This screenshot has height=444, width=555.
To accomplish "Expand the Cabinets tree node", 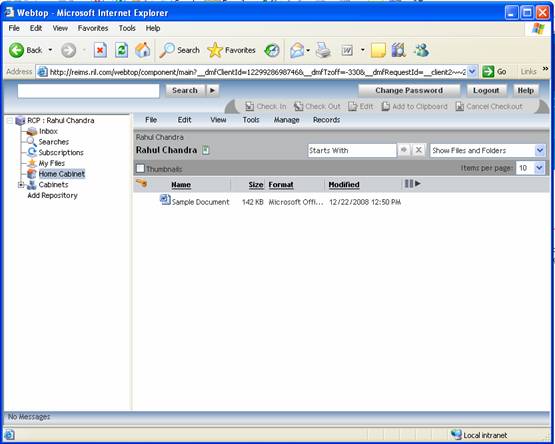I will pyautogui.click(x=21, y=185).
